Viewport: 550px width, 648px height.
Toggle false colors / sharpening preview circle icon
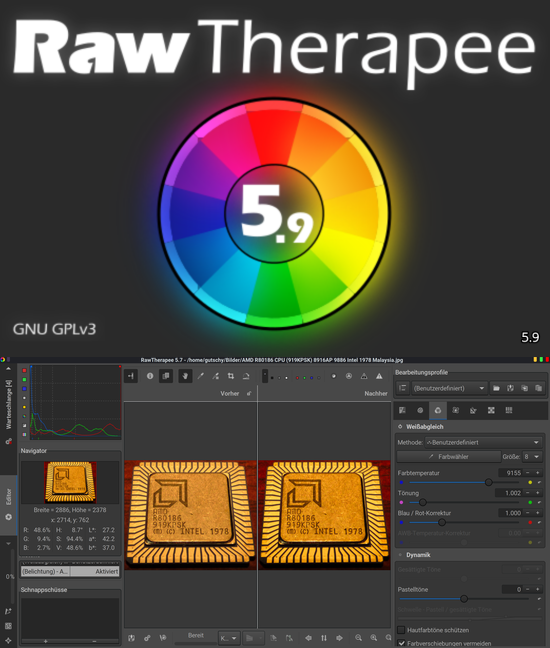point(334,376)
